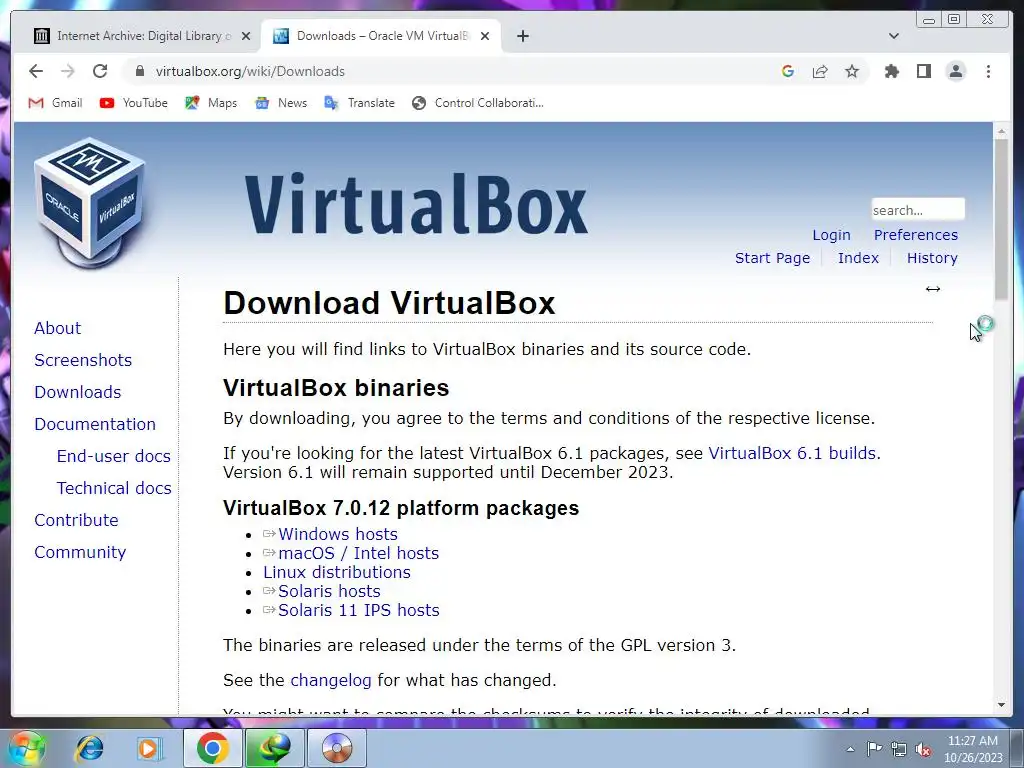
Task: Open the Control Collaborati... bookmark
Action: pos(477,103)
